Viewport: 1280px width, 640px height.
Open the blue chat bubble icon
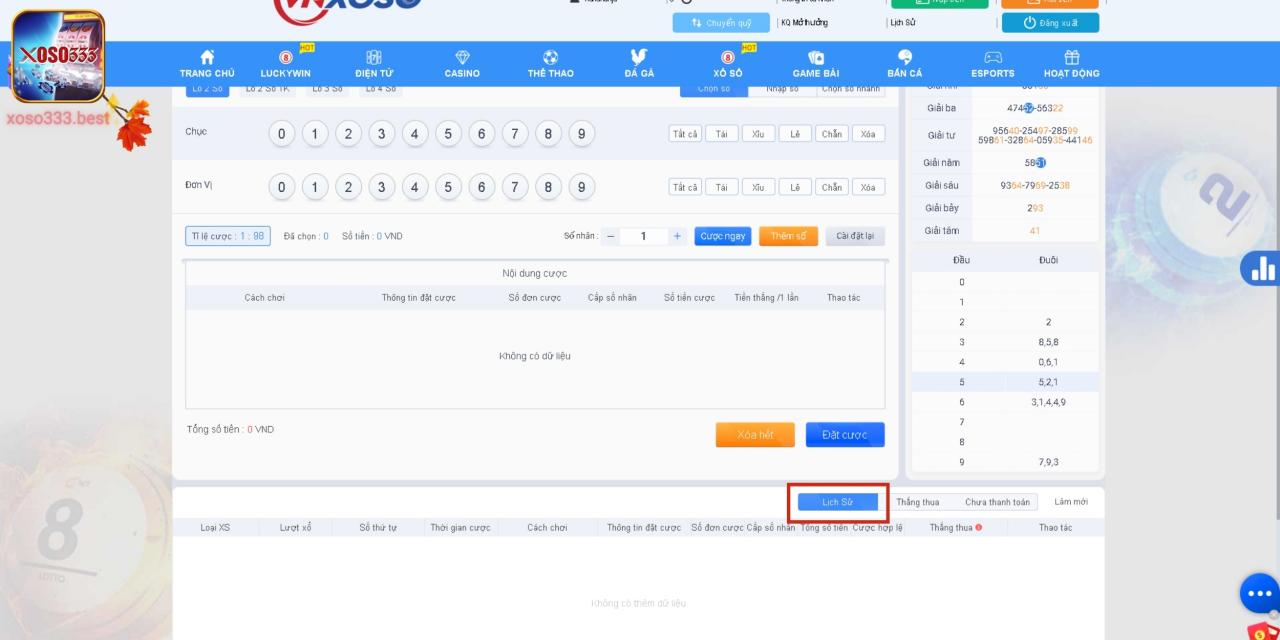(x=1259, y=594)
